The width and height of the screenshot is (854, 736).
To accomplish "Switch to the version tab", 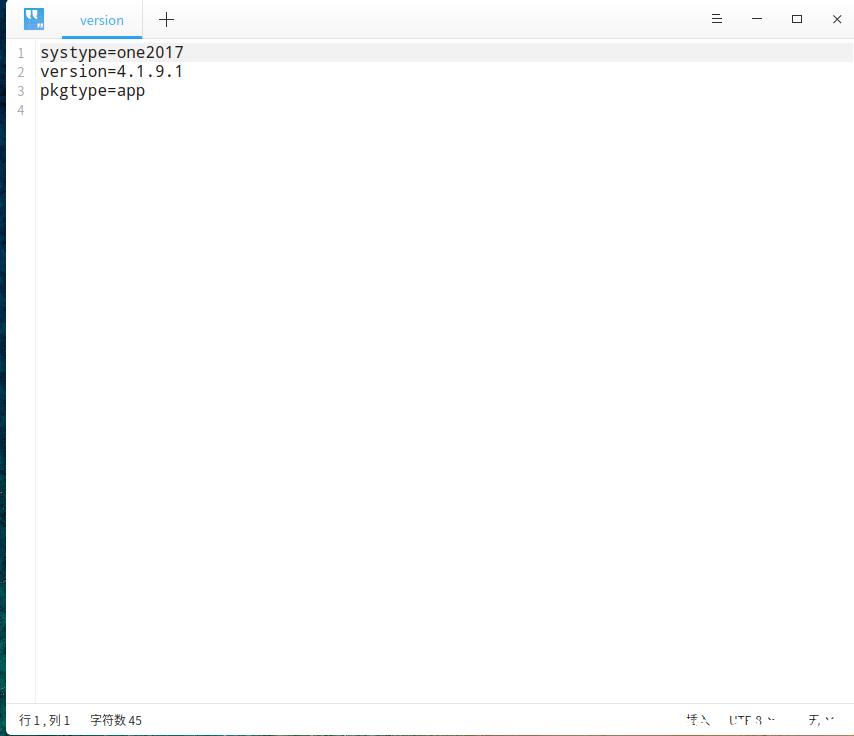I will [102, 20].
